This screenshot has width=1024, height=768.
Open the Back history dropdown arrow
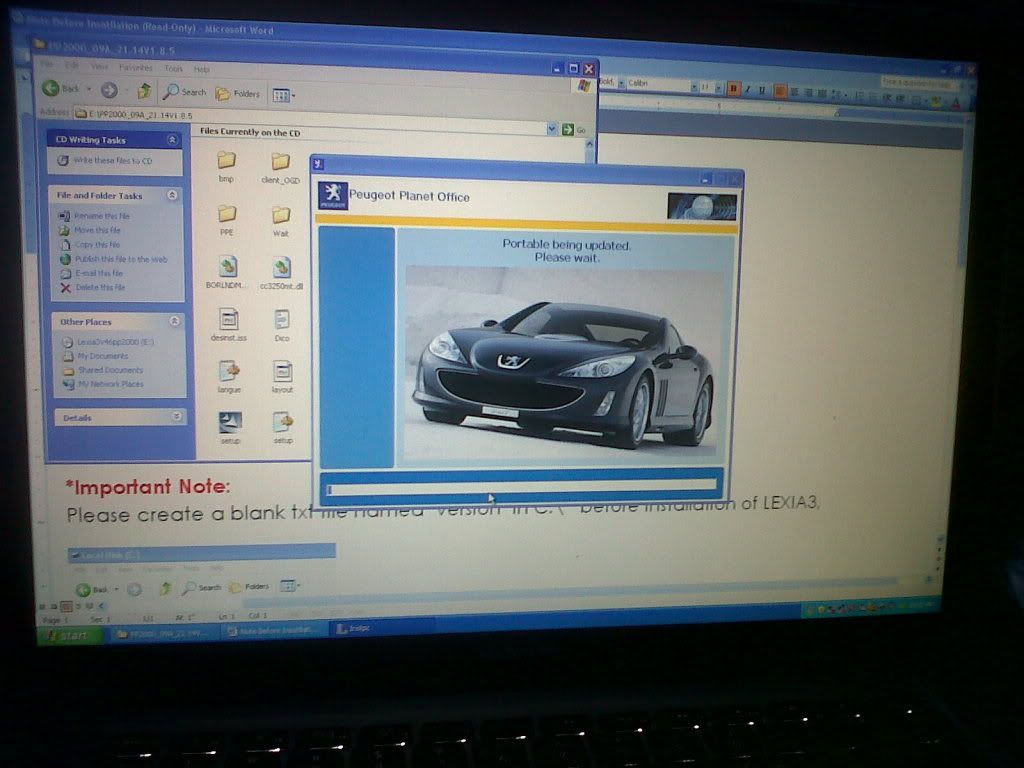tap(89, 89)
